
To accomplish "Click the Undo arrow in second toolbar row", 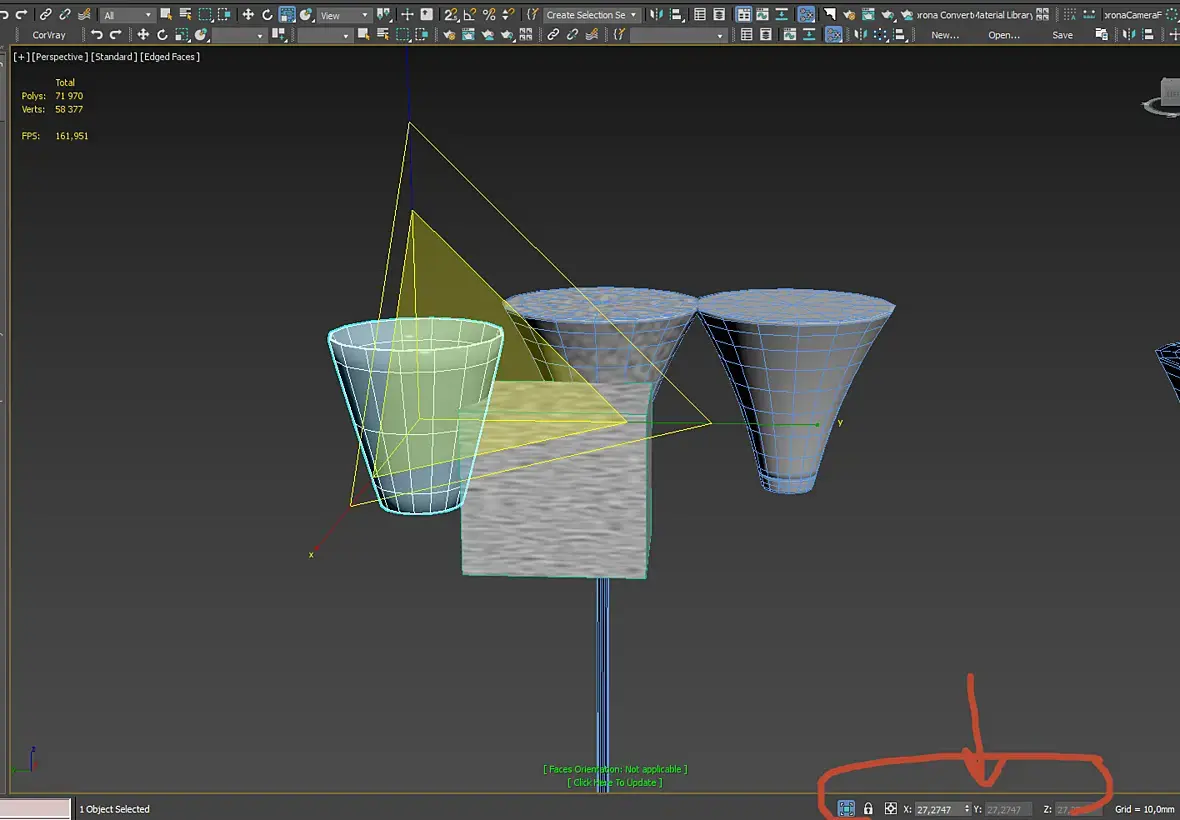I will point(97,35).
